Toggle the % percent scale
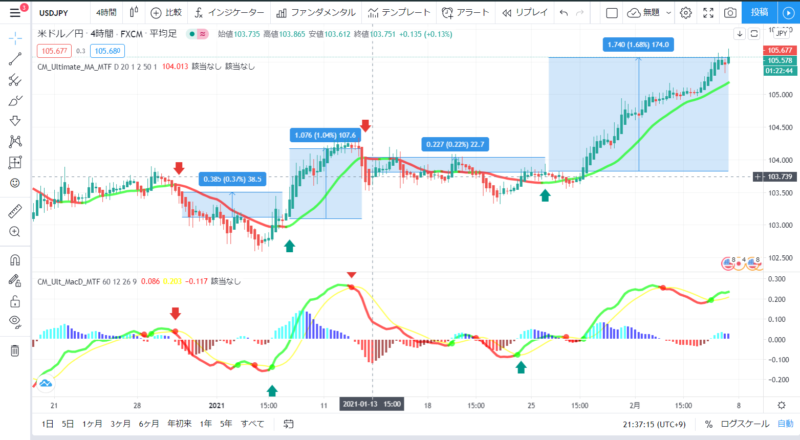 709,424
